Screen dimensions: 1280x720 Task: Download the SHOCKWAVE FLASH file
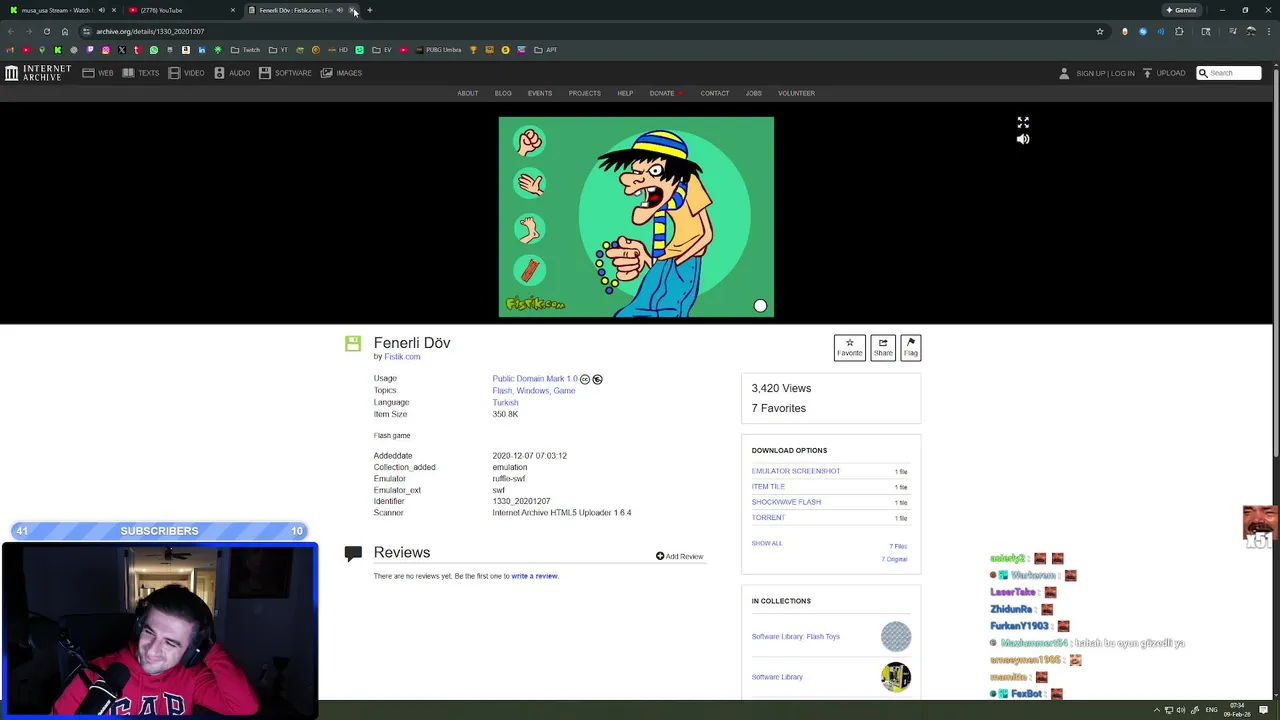pyautogui.click(x=786, y=502)
